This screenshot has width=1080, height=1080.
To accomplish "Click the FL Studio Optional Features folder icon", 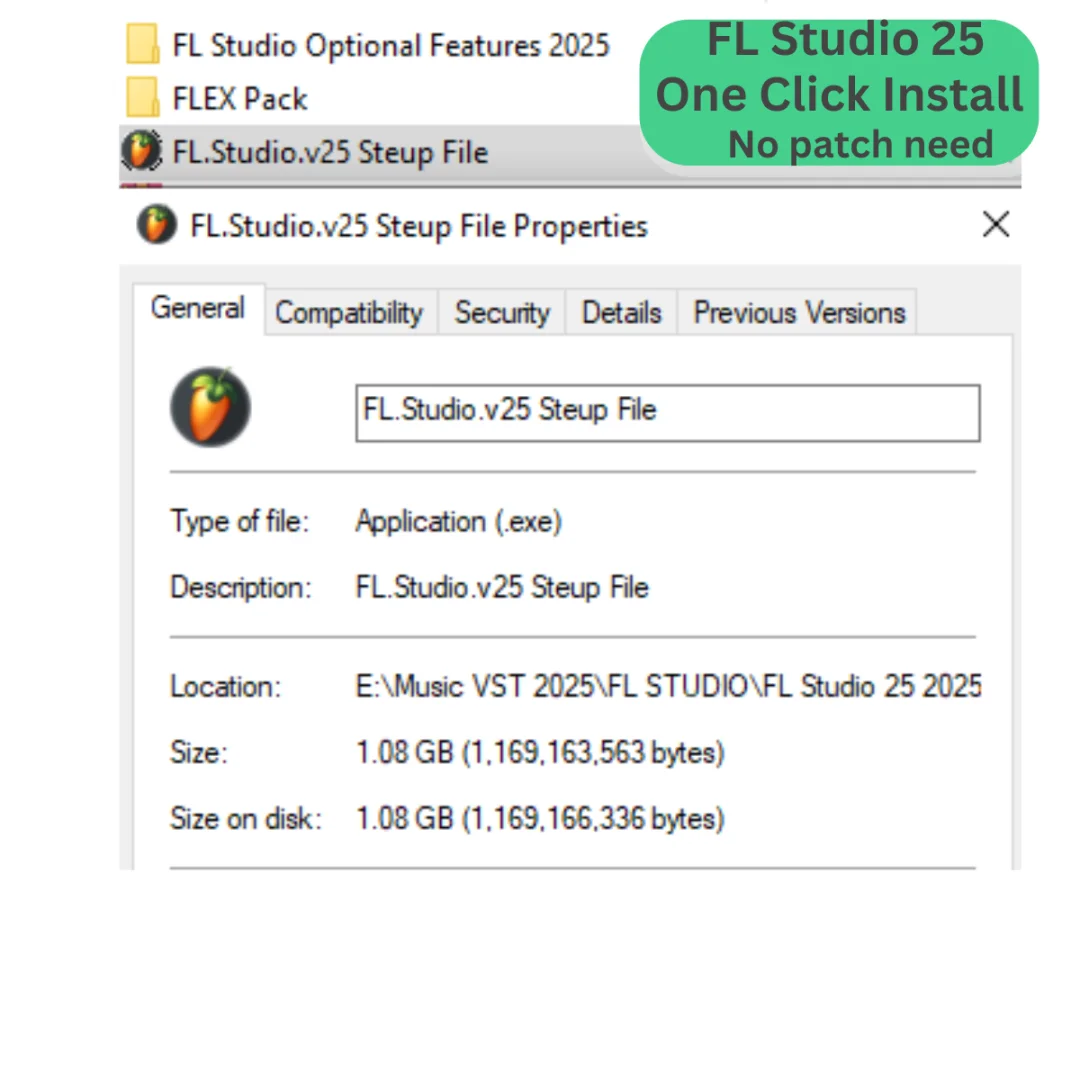I will [x=142, y=45].
